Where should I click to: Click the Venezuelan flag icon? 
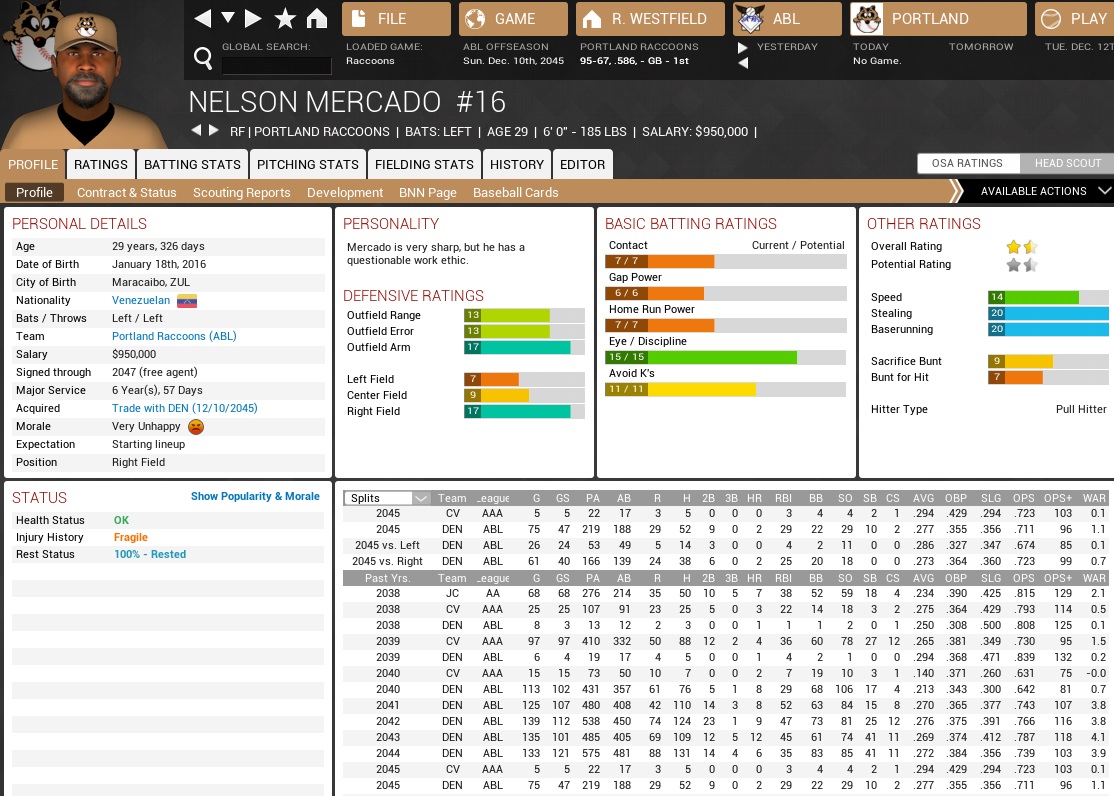[x=187, y=300]
